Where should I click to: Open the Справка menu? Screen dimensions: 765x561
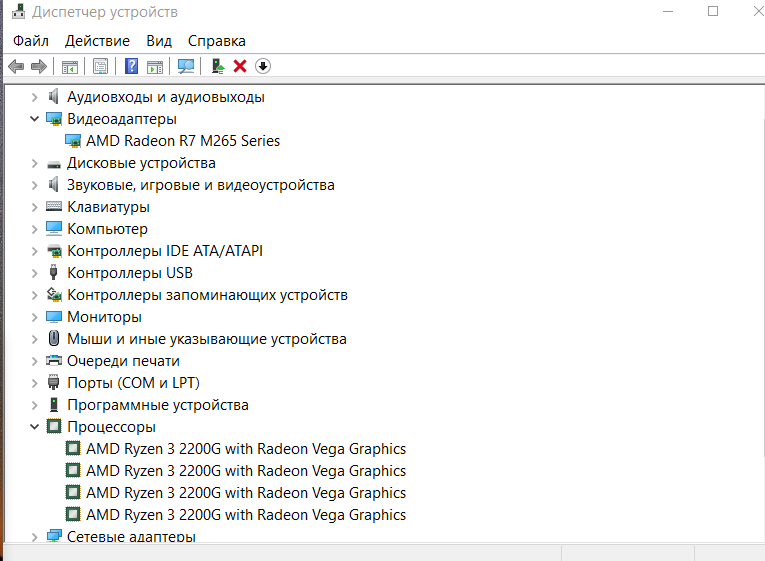[x=217, y=41]
